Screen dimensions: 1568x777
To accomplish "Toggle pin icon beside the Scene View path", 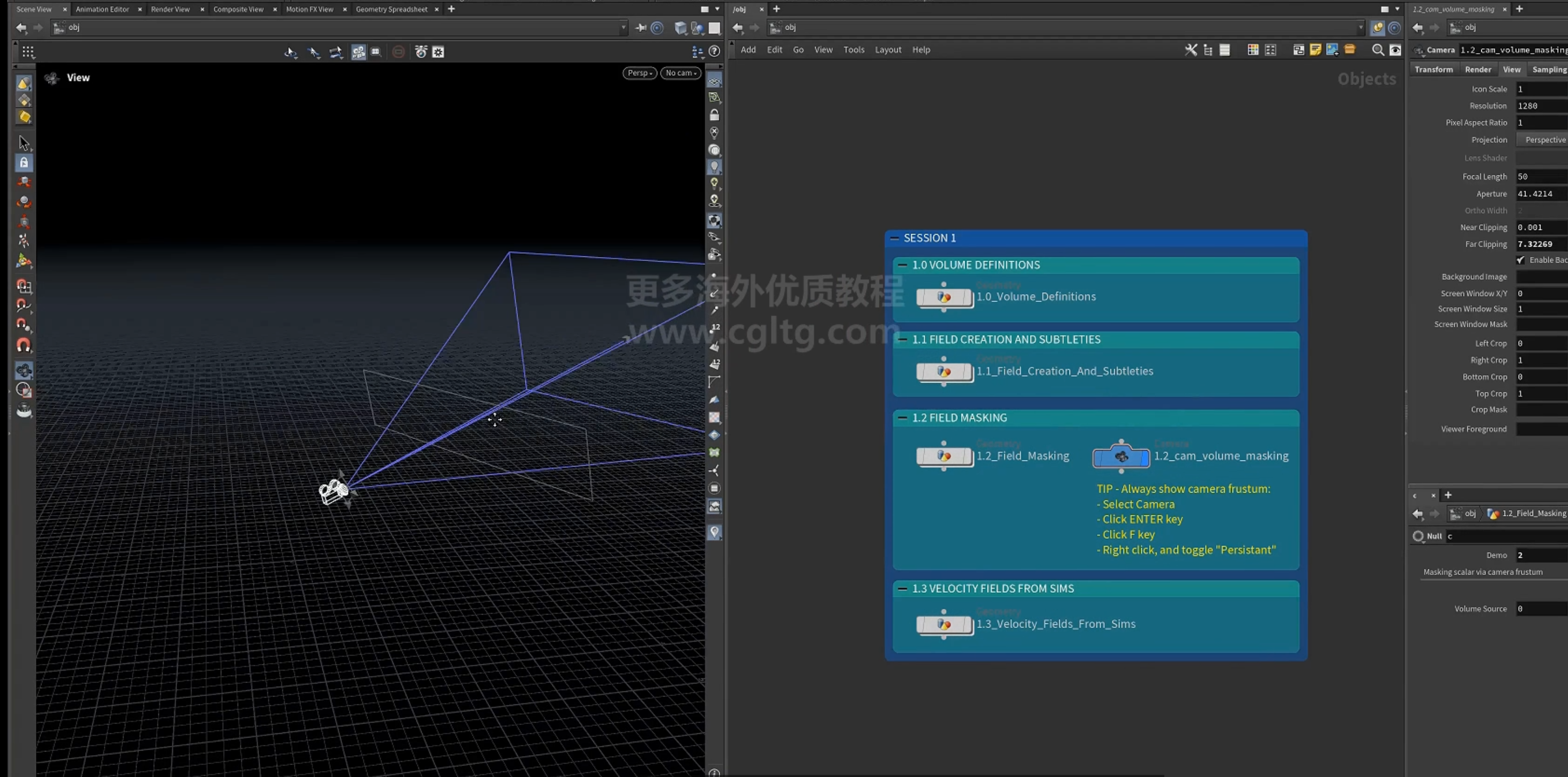I will [640, 28].
